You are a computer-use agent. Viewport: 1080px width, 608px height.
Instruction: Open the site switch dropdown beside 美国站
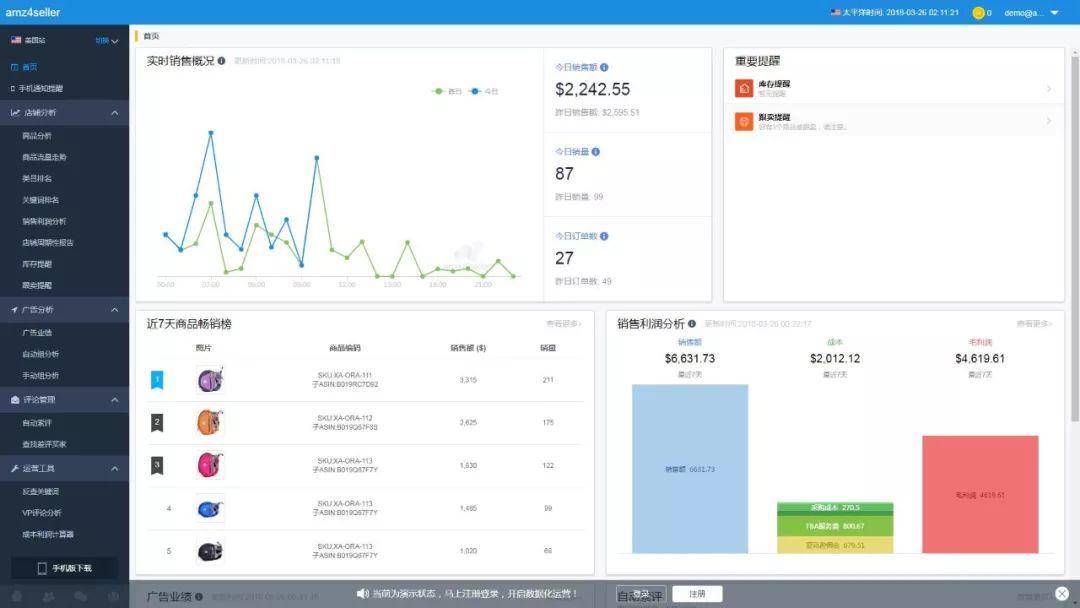click(107, 41)
